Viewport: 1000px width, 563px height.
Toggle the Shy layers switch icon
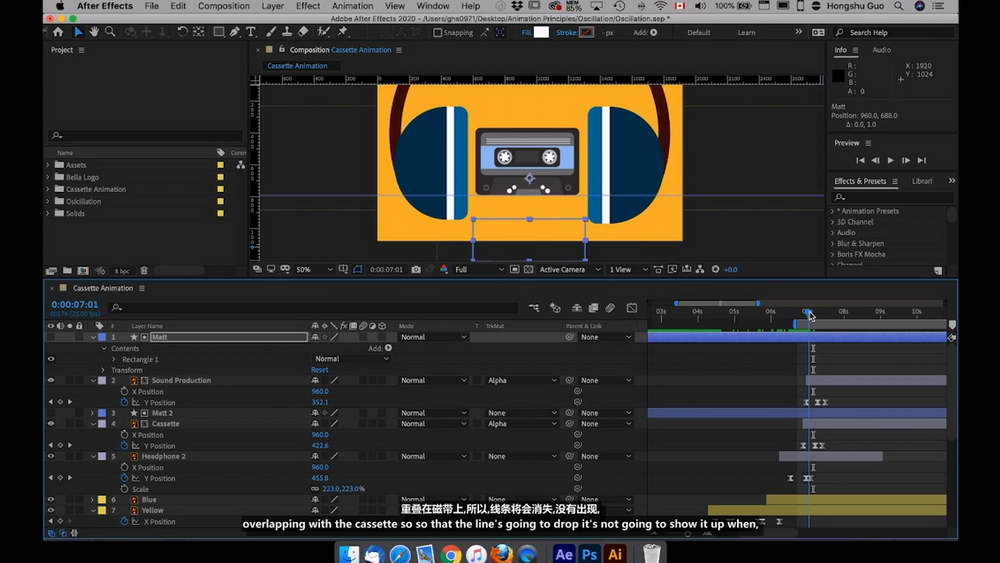point(577,308)
